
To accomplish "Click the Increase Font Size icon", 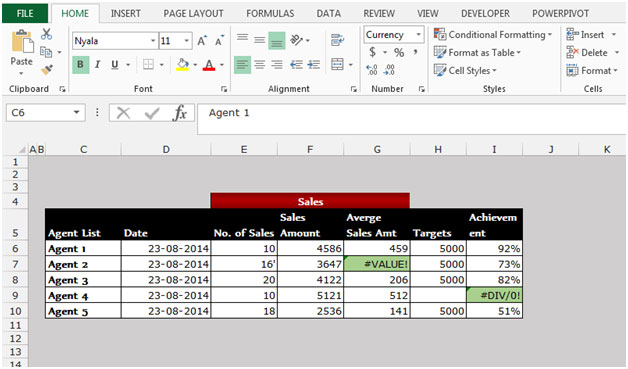I will tap(201, 40).
